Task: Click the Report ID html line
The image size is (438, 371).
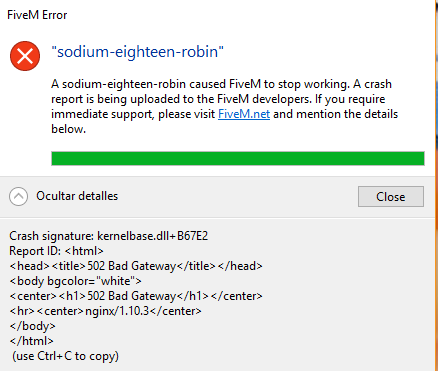Action: click(56, 251)
